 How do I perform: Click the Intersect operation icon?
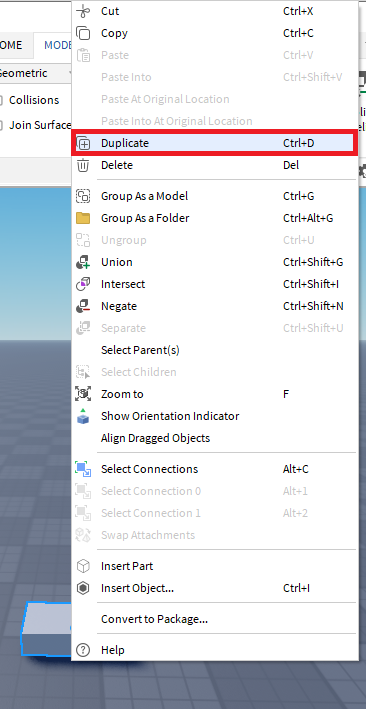coord(83,284)
